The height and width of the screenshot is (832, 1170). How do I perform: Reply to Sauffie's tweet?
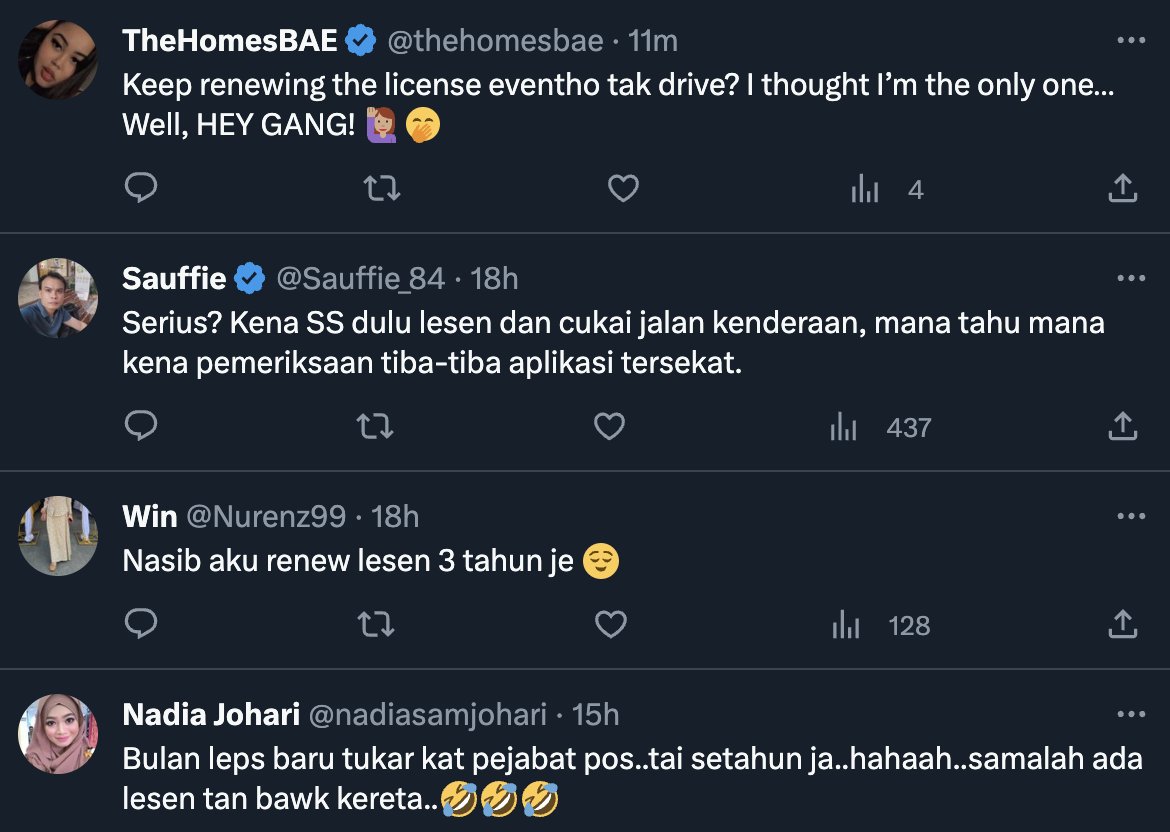click(141, 427)
